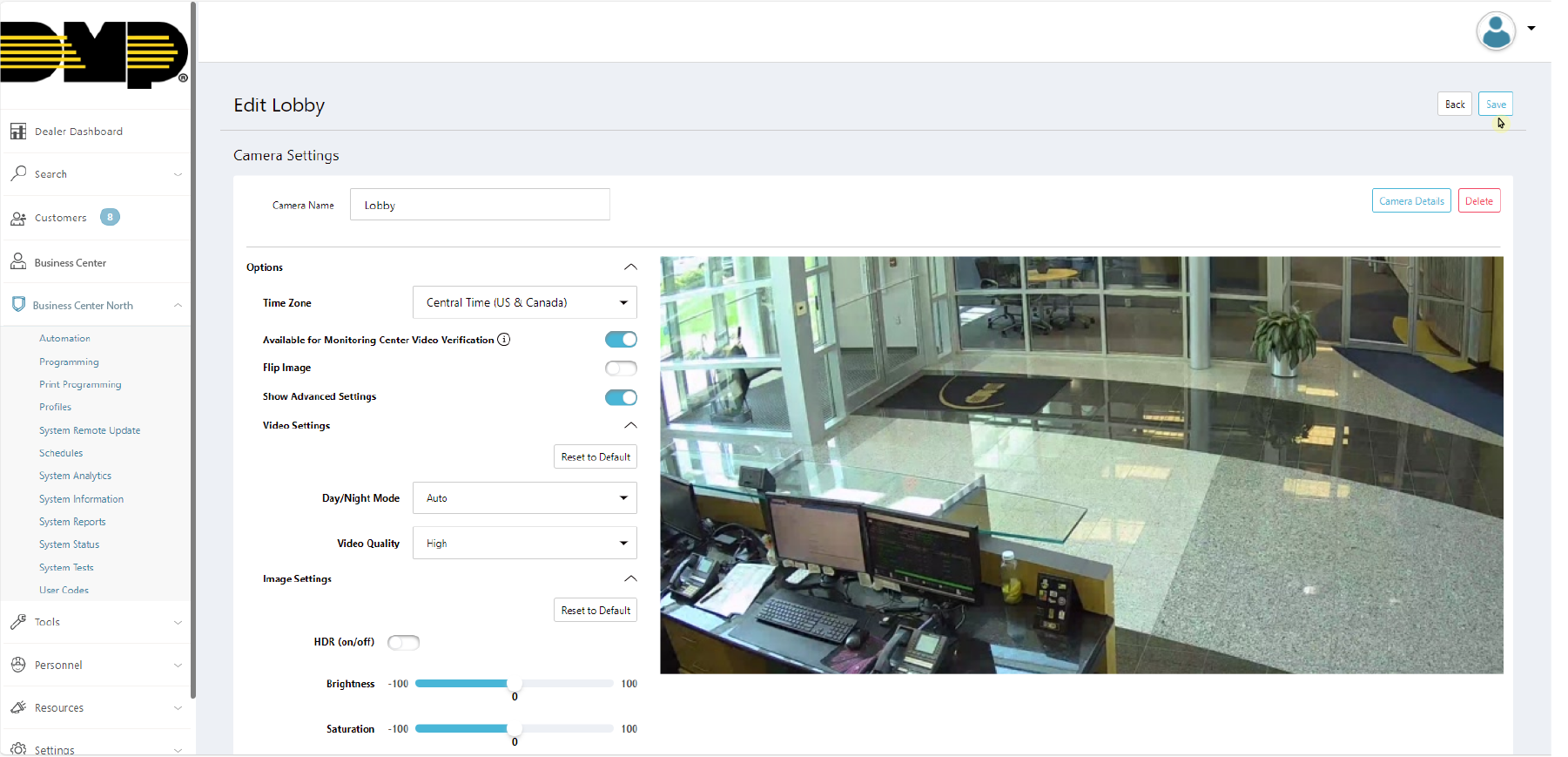Open the Video Quality dropdown
Screen dimensions: 1568x757
point(524,544)
